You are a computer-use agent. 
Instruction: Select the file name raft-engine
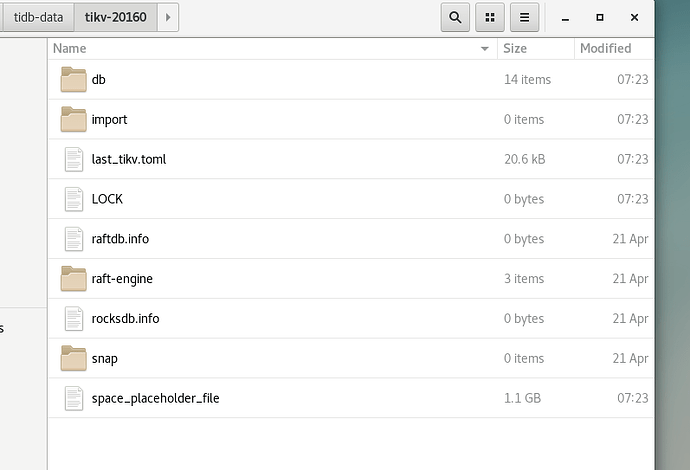(122, 279)
